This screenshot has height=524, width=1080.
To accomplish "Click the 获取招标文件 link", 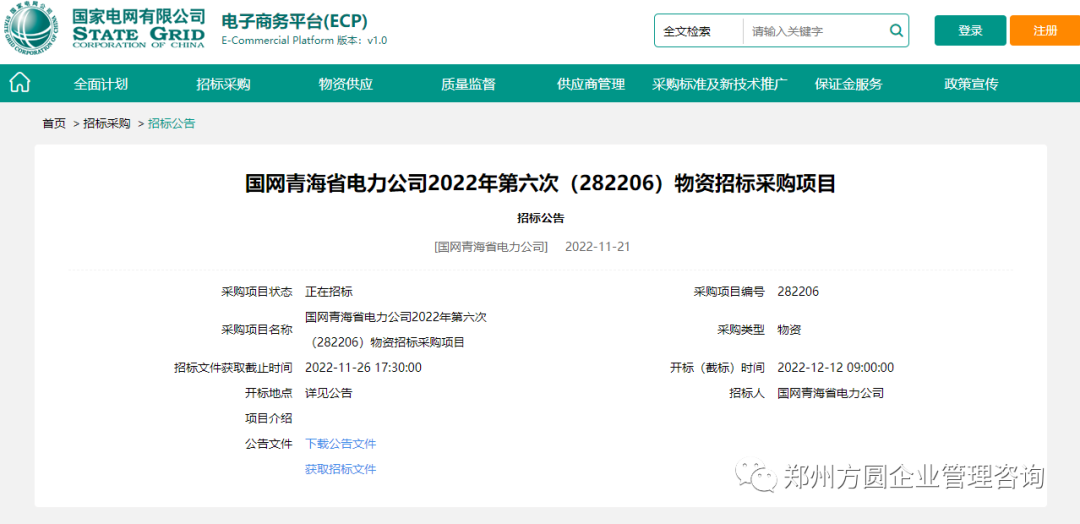I will pos(341,469).
